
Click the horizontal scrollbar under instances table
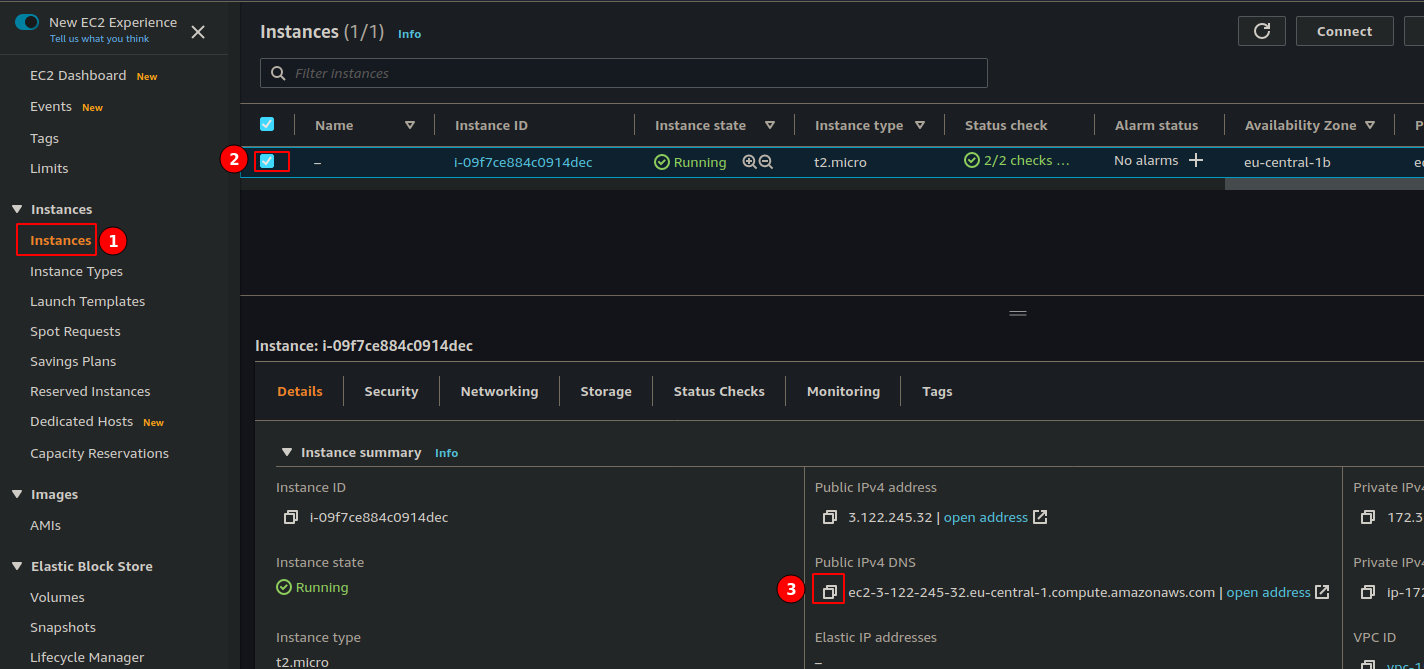[1320, 184]
